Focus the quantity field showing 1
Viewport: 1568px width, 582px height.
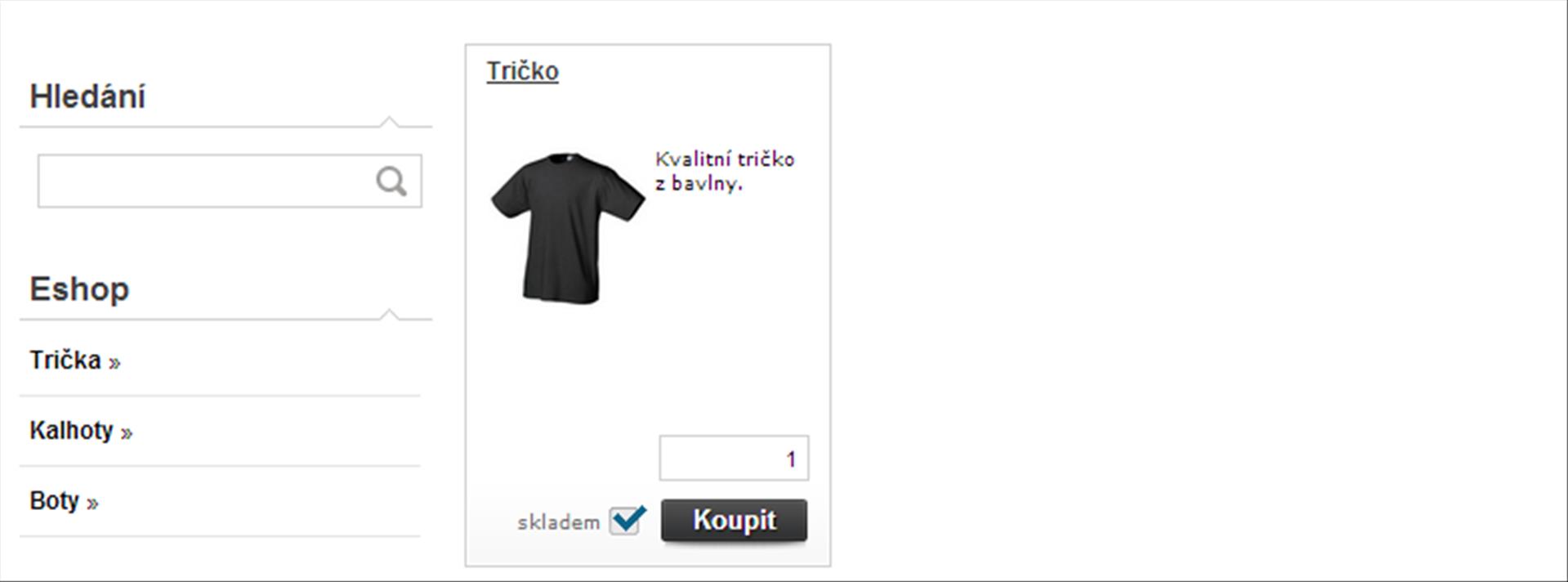coord(734,458)
